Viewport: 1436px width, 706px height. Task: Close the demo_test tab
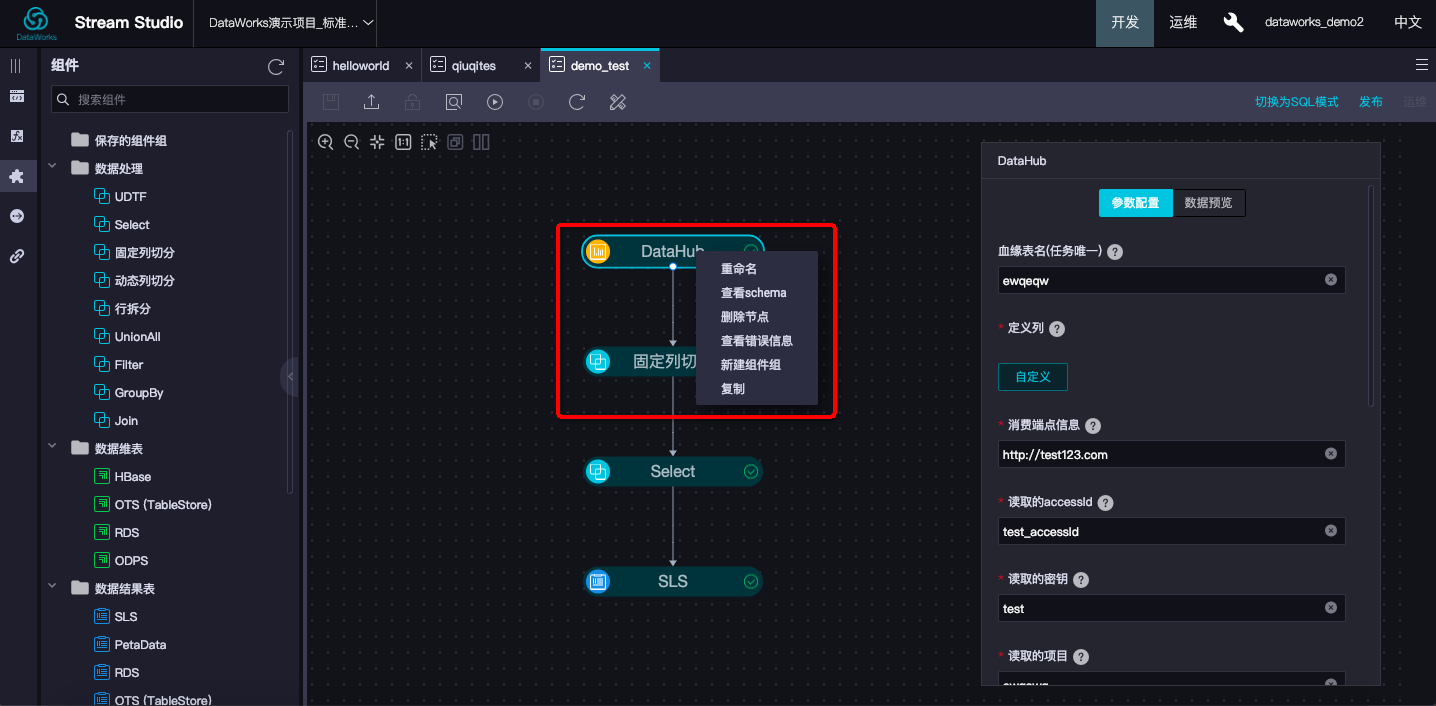[647, 66]
